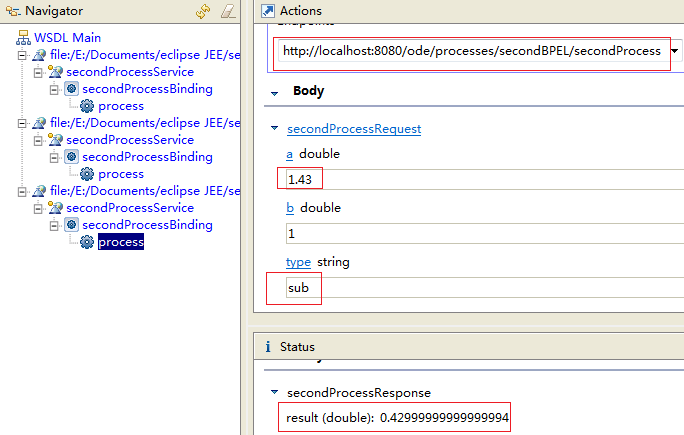Viewport: 684px width, 435px height.
Task: Click the second process operation gear icon
Action: point(87,174)
